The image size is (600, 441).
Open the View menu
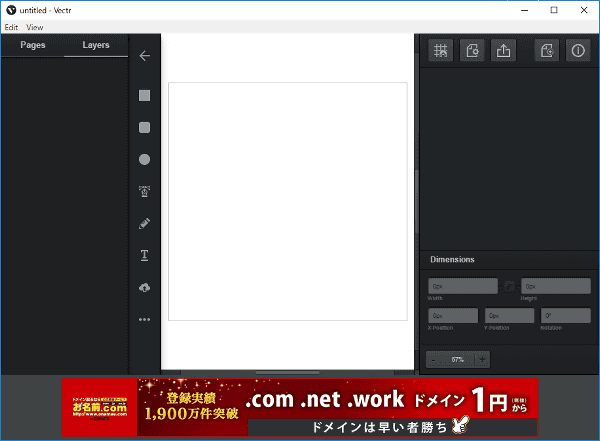click(x=34, y=27)
